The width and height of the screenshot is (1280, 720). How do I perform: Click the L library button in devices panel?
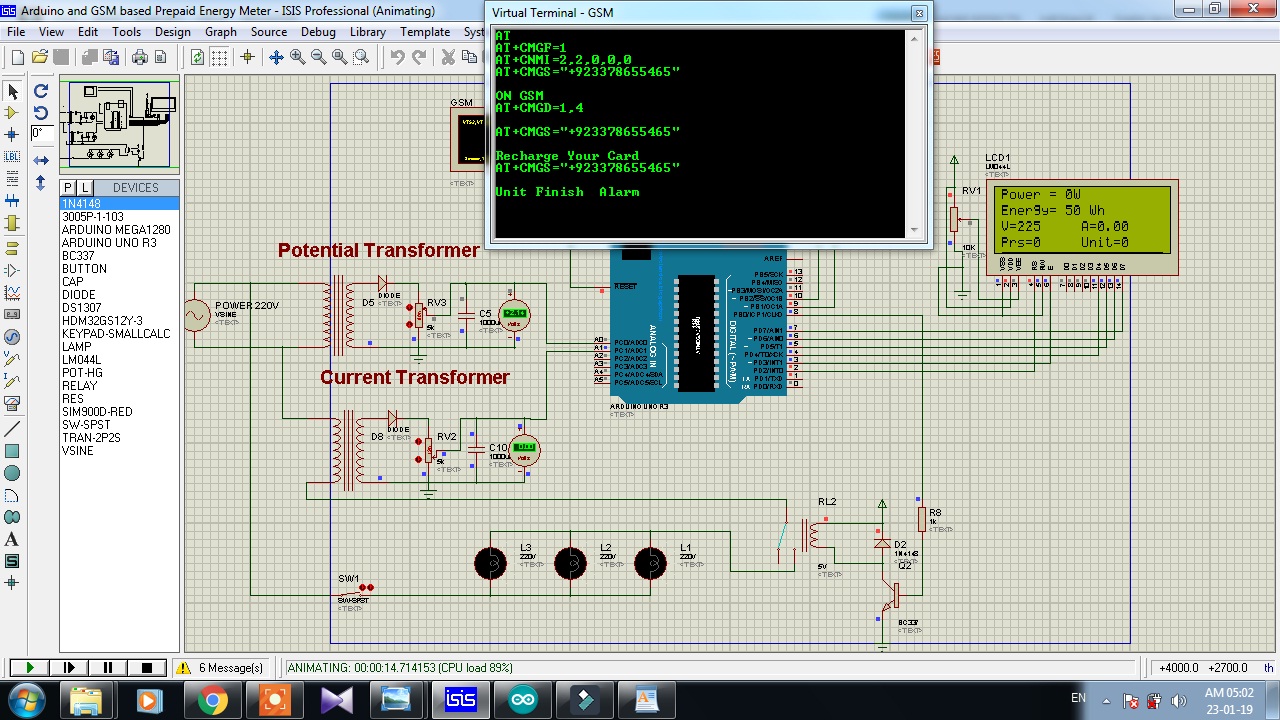click(x=84, y=188)
